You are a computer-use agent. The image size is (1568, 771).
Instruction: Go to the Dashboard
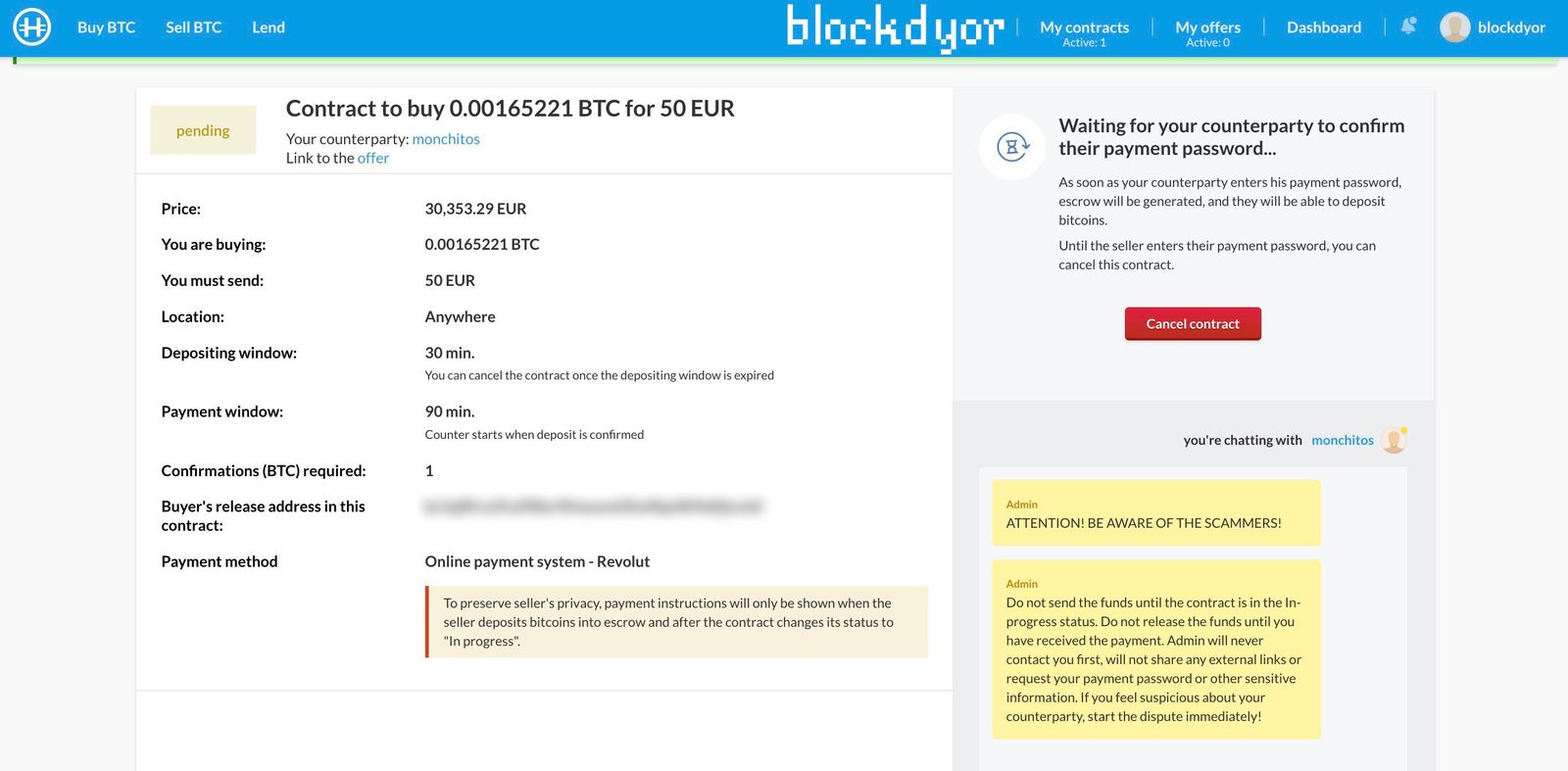click(1323, 27)
